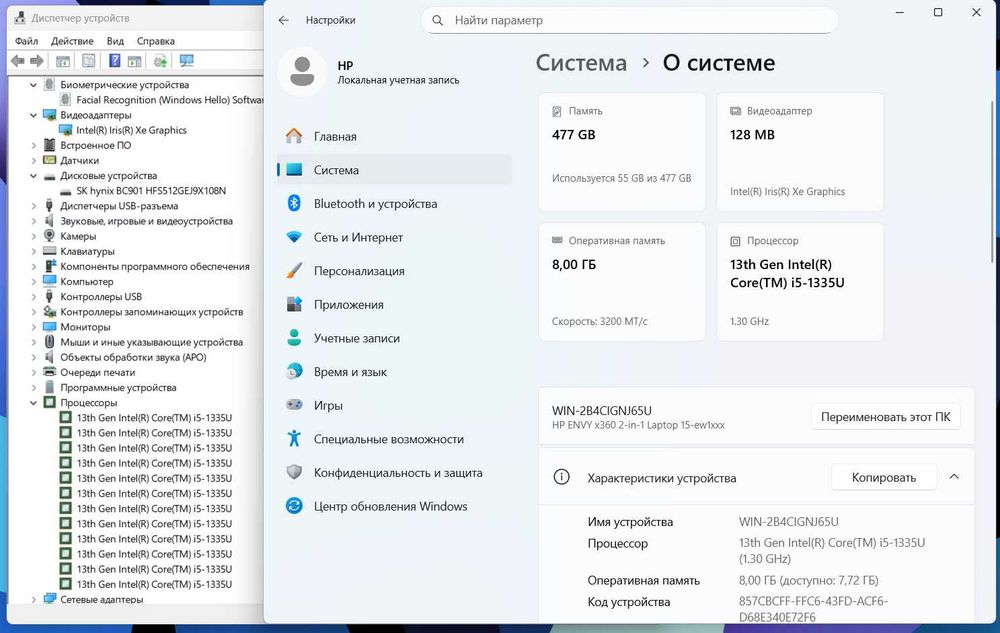Viewport: 1000px width, 633px height.
Task: Click Scan for hardware changes monitor icon
Action: pyautogui.click(x=186, y=61)
